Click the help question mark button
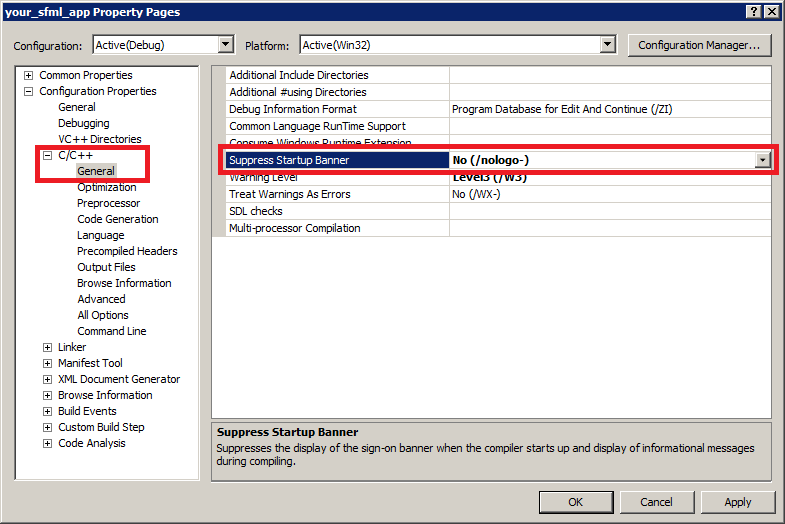This screenshot has height=524, width=785. click(x=753, y=11)
